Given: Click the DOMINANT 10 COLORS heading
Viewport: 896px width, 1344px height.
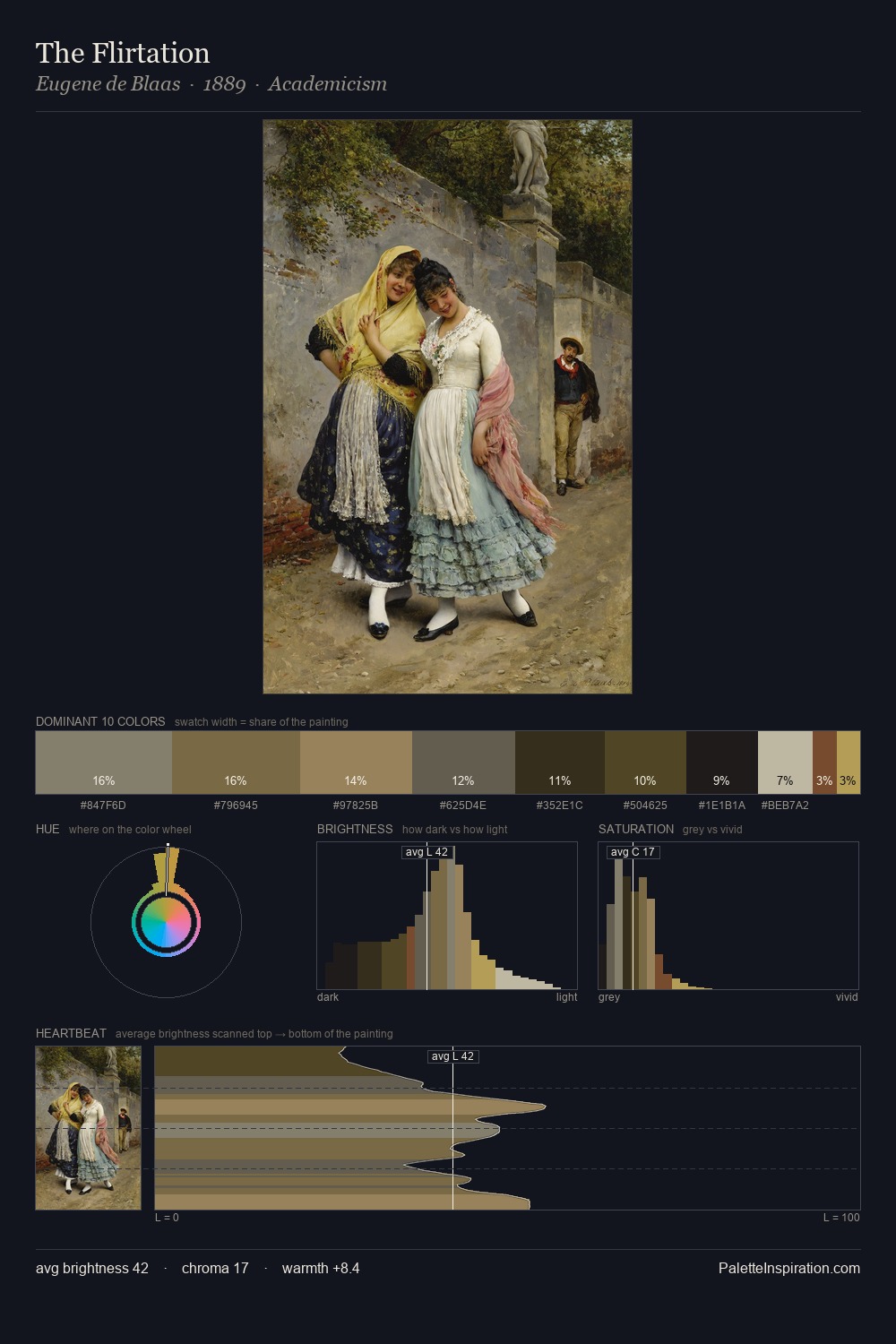Looking at the screenshot, I should click(100, 721).
